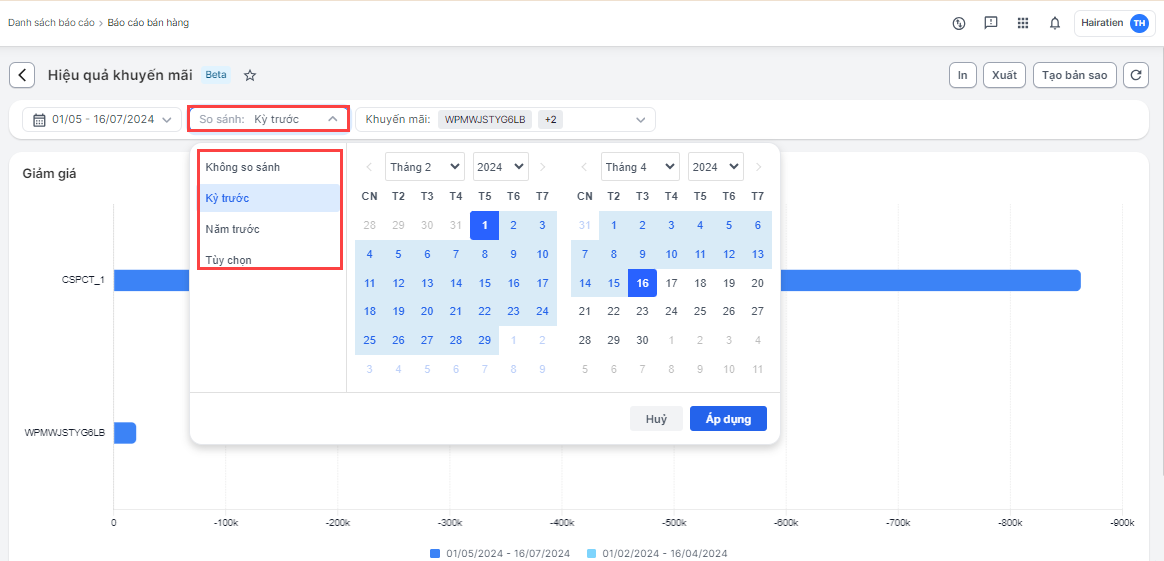Choose the Năm trước comparison option
Viewport: 1164px width, 561px height.
pos(233,229)
